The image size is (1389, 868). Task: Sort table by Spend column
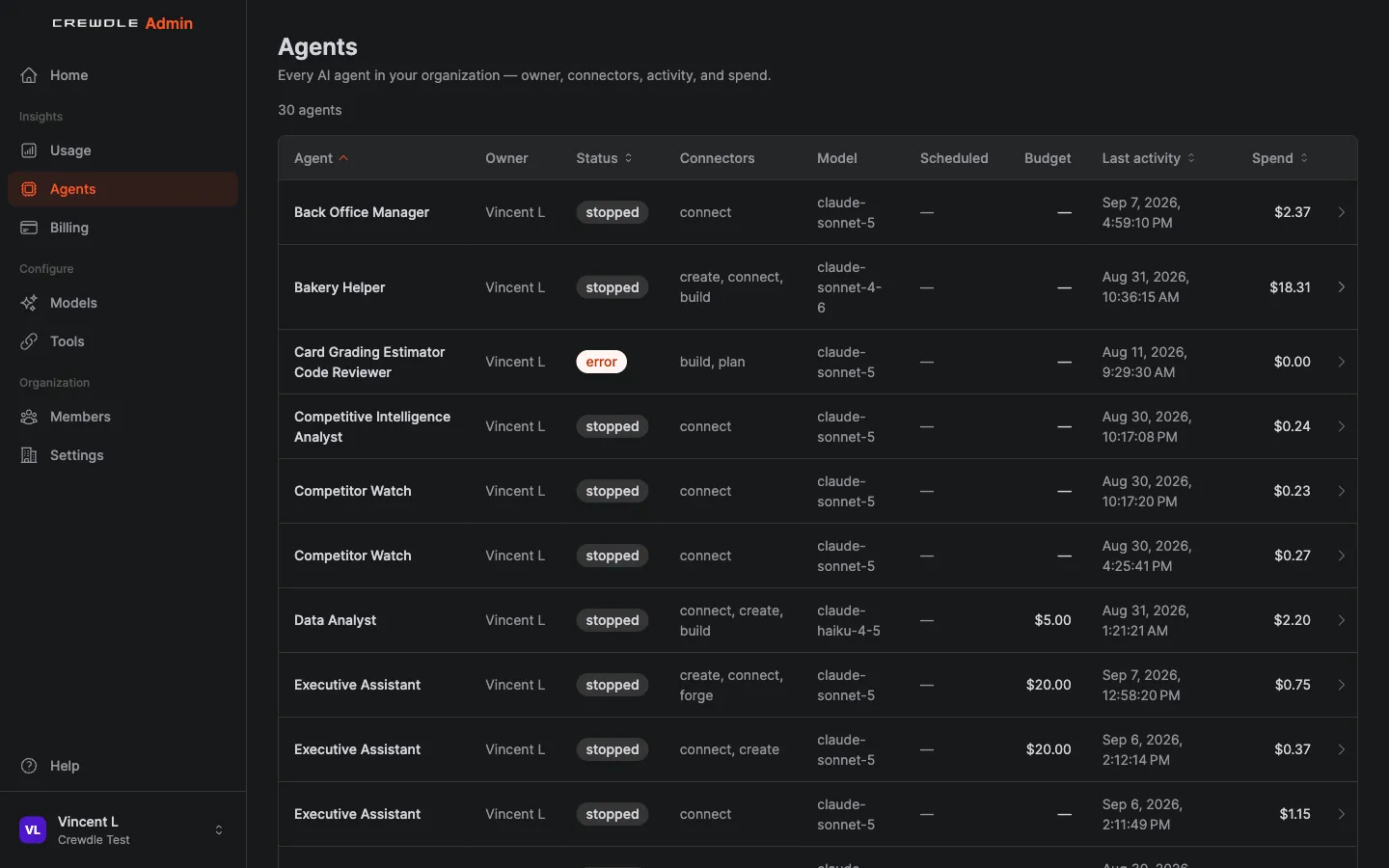coord(1280,158)
